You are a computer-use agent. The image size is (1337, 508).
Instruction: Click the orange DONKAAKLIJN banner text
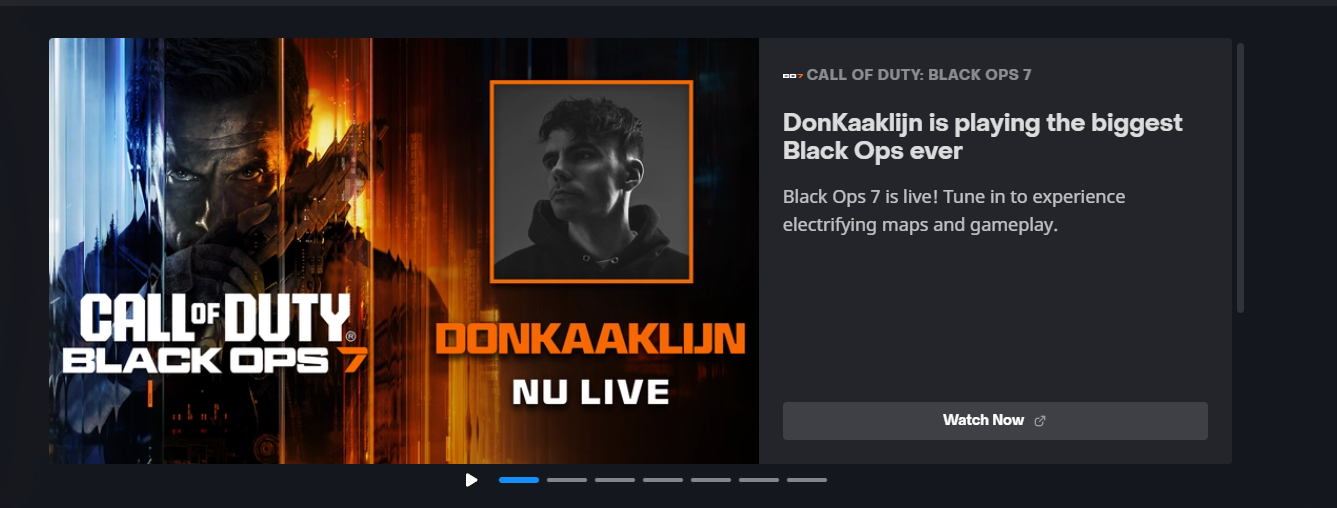(591, 340)
